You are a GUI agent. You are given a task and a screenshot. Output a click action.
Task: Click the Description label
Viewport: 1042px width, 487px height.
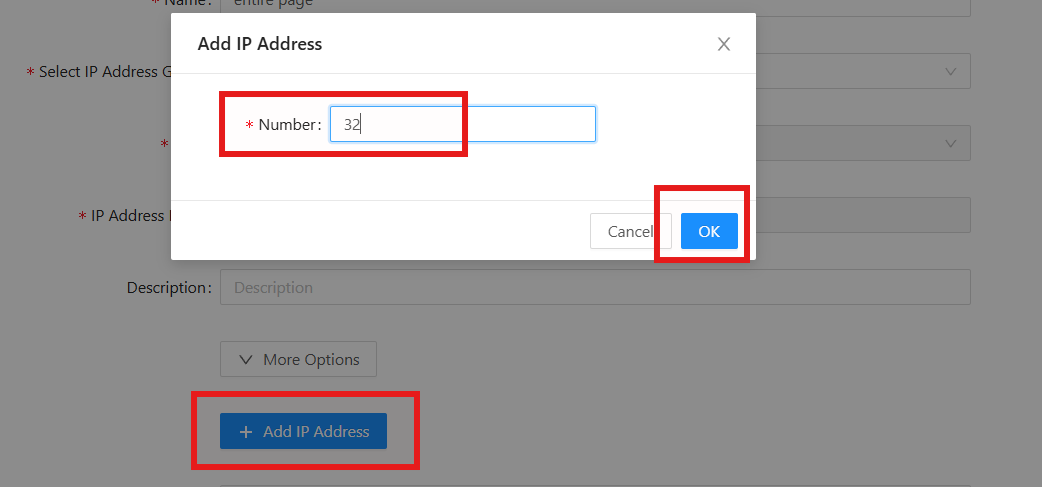click(x=168, y=287)
